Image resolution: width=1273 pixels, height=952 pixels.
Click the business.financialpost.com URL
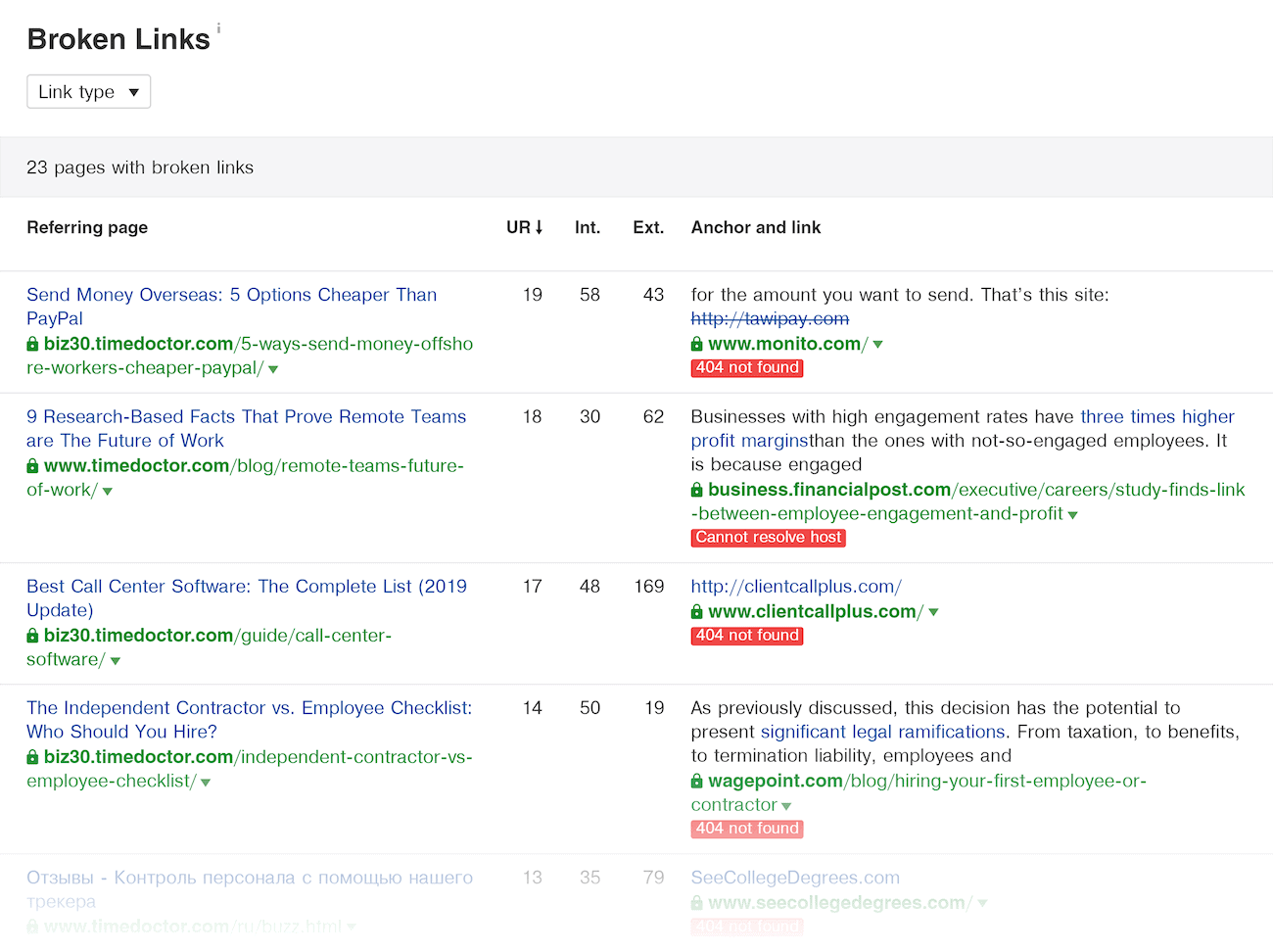(968, 501)
